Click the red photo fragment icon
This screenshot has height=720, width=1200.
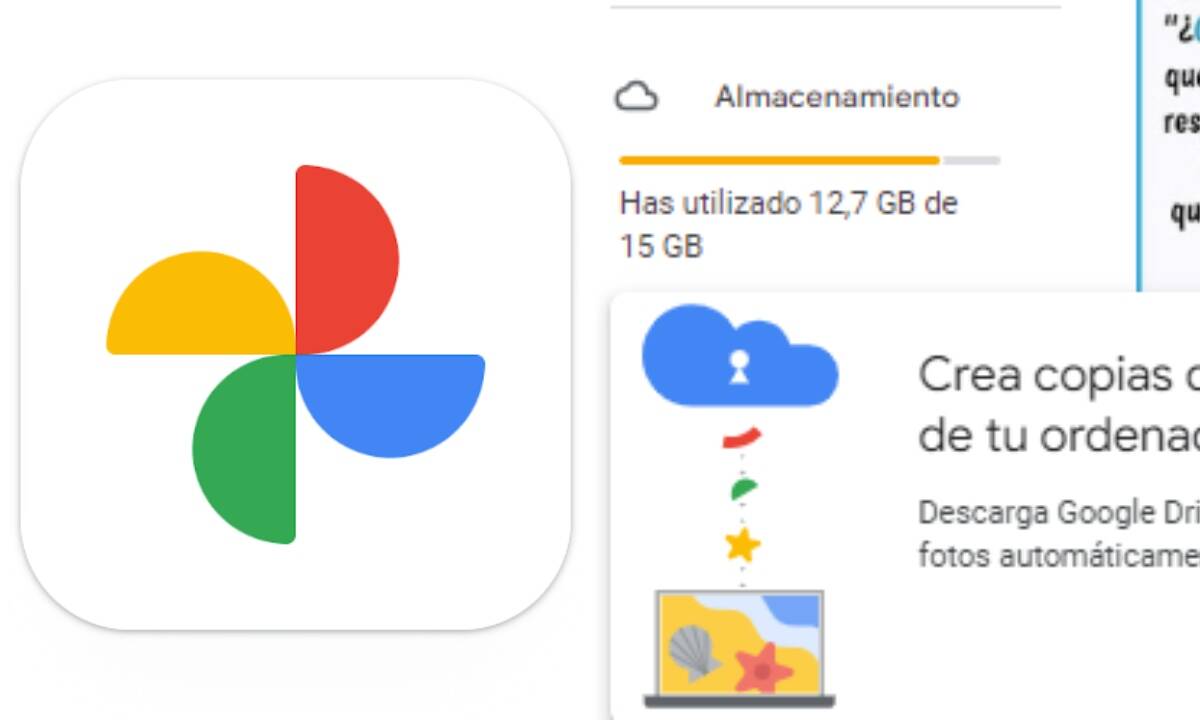coord(740,437)
